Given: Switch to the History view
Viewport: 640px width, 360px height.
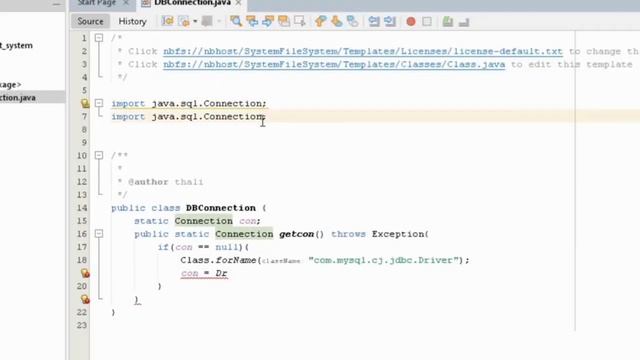Looking at the screenshot, I should (x=132, y=21).
